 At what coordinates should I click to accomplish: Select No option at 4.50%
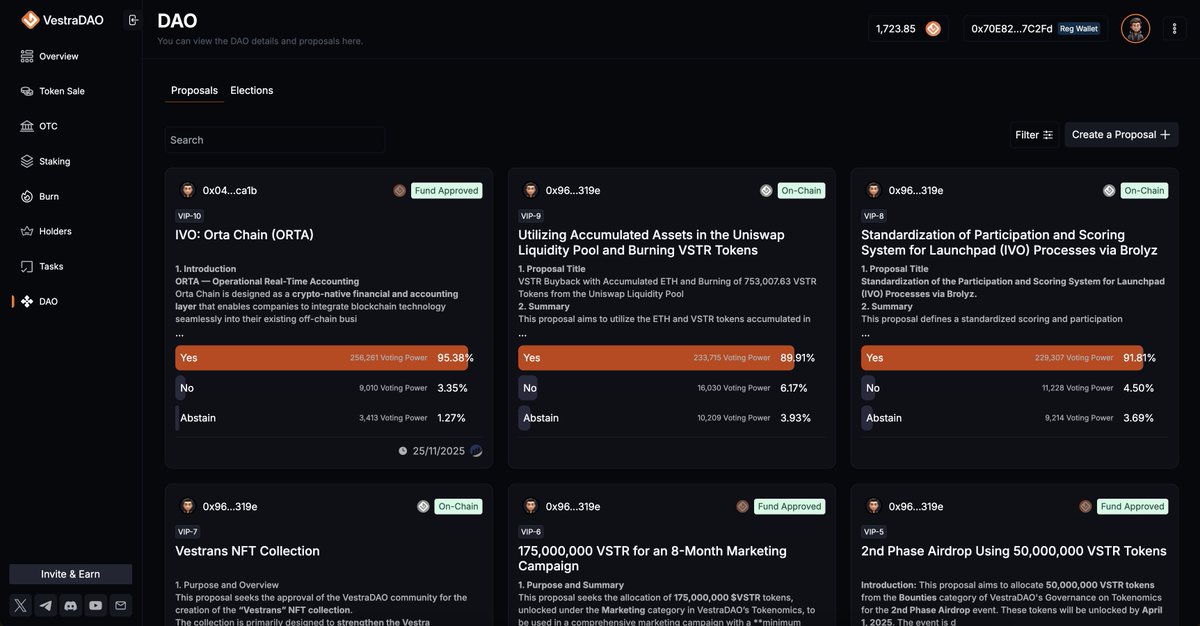1011,388
